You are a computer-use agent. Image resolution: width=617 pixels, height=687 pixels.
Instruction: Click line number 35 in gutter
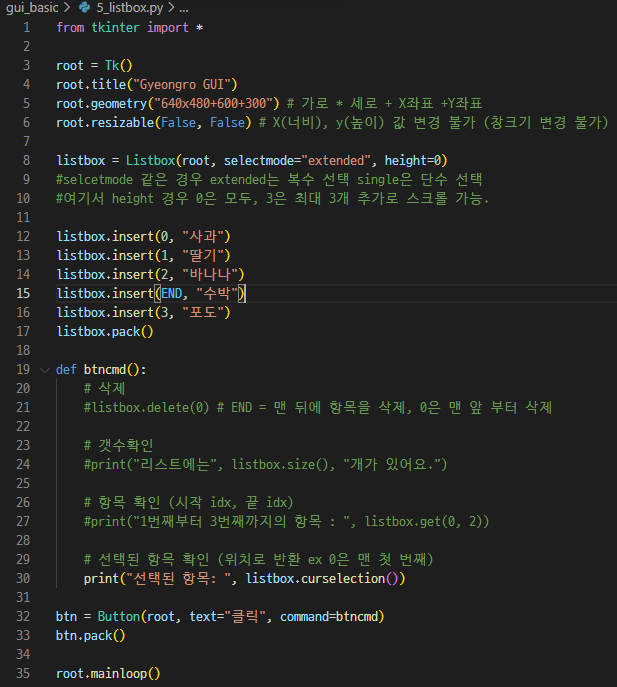[23, 673]
